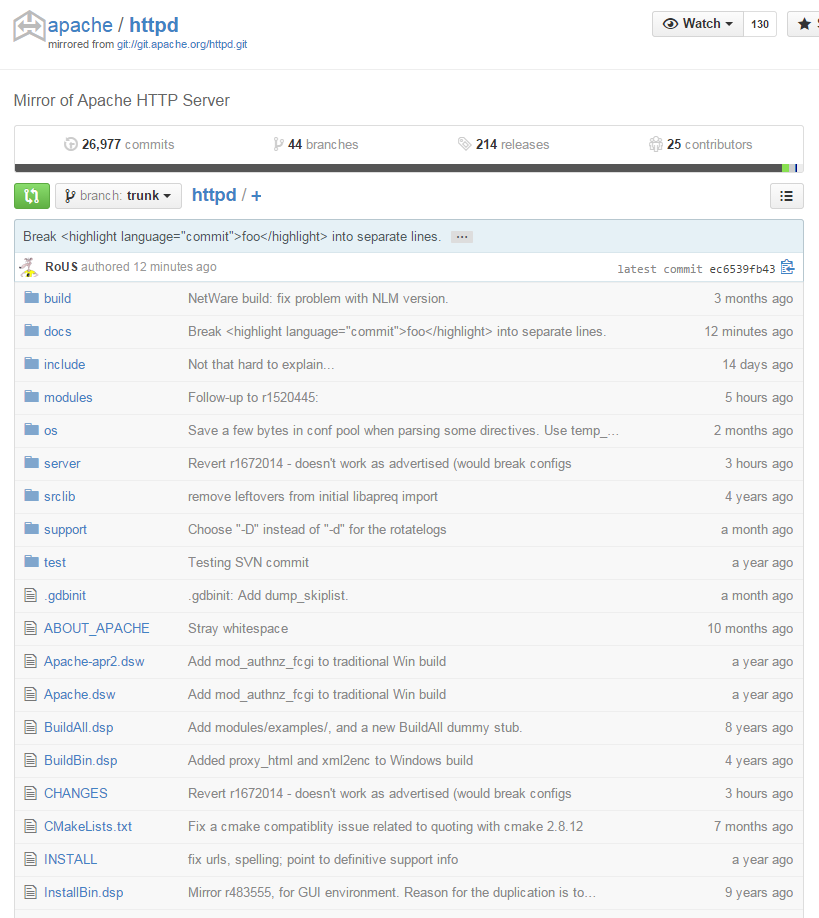Click the watchers count 130
This screenshot has width=819, height=918.
click(760, 24)
